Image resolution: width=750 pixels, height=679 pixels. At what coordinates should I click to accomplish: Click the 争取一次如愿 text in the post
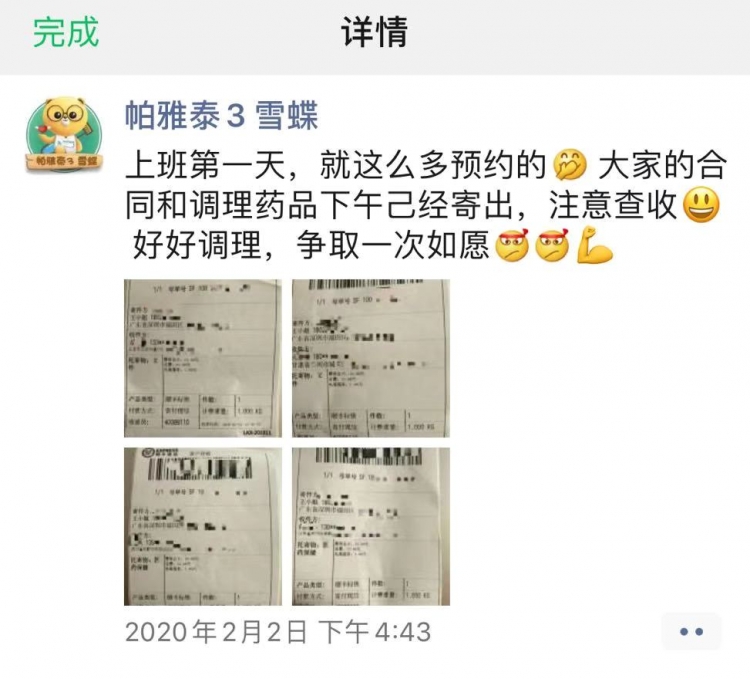click(x=393, y=245)
